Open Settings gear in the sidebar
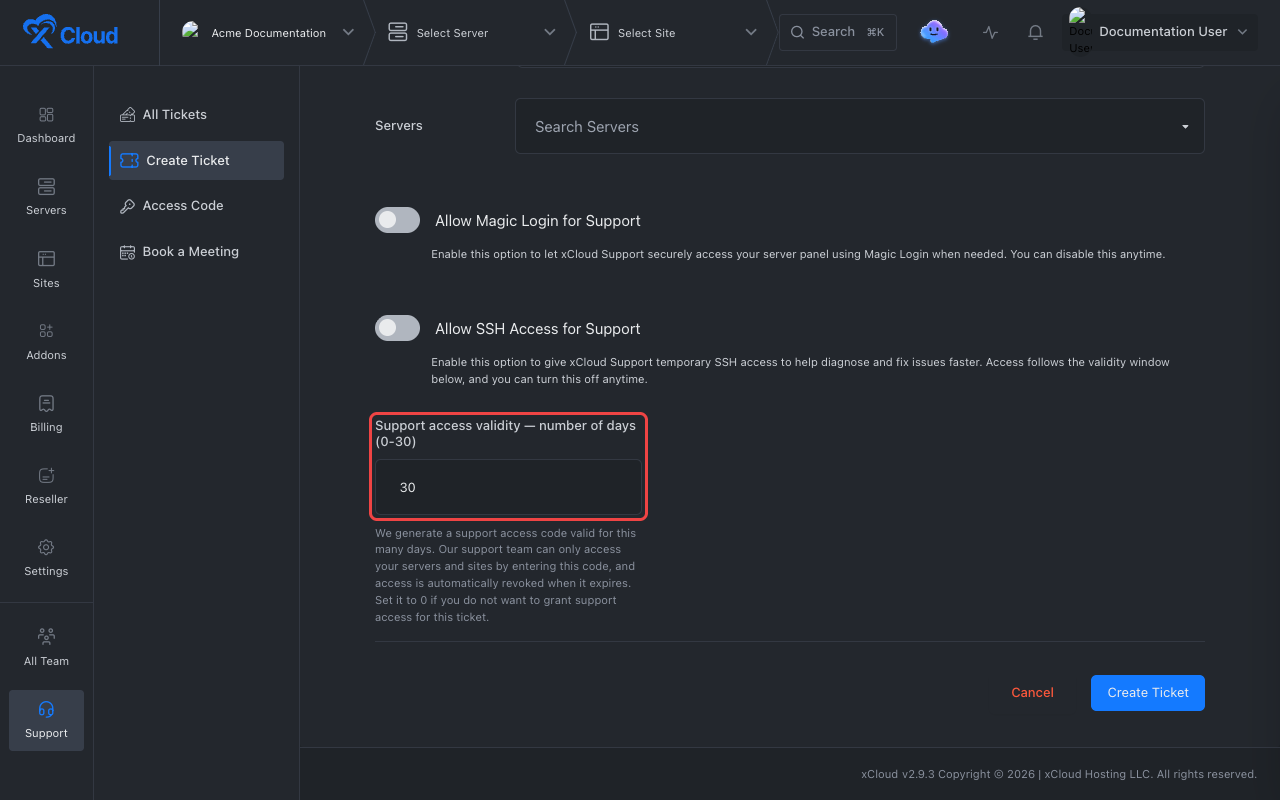Viewport: 1280px width, 800px height. (46, 547)
